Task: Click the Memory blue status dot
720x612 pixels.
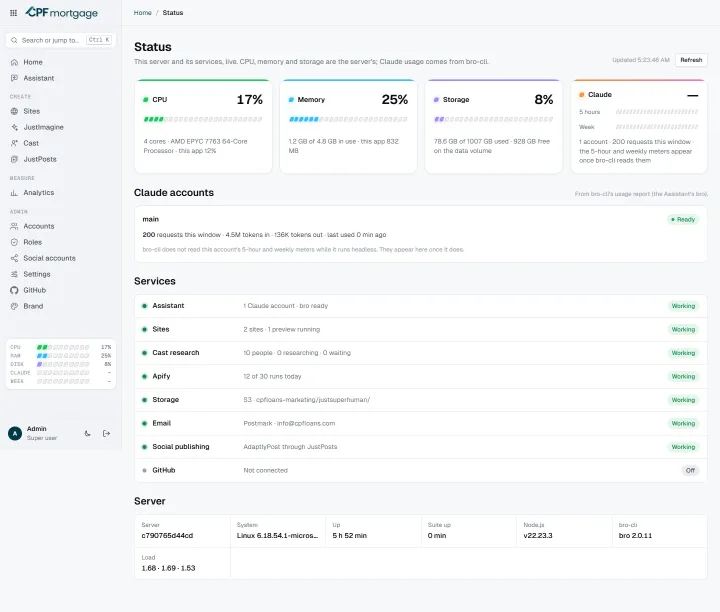Action: [x=291, y=100]
